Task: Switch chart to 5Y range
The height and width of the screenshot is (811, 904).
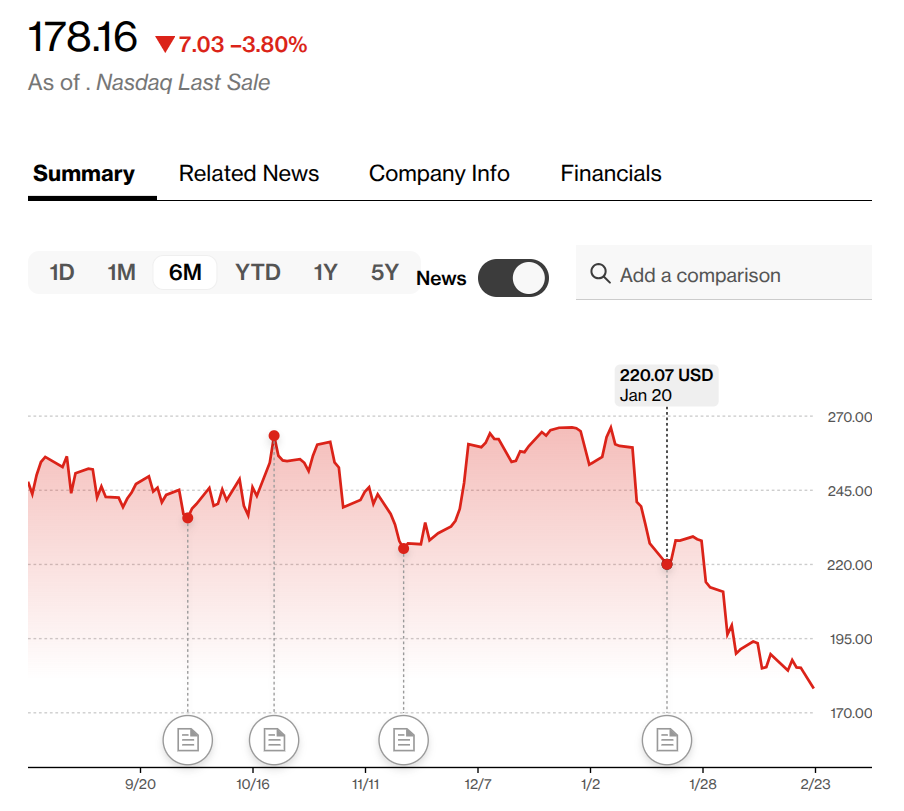Action: pos(384,272)
